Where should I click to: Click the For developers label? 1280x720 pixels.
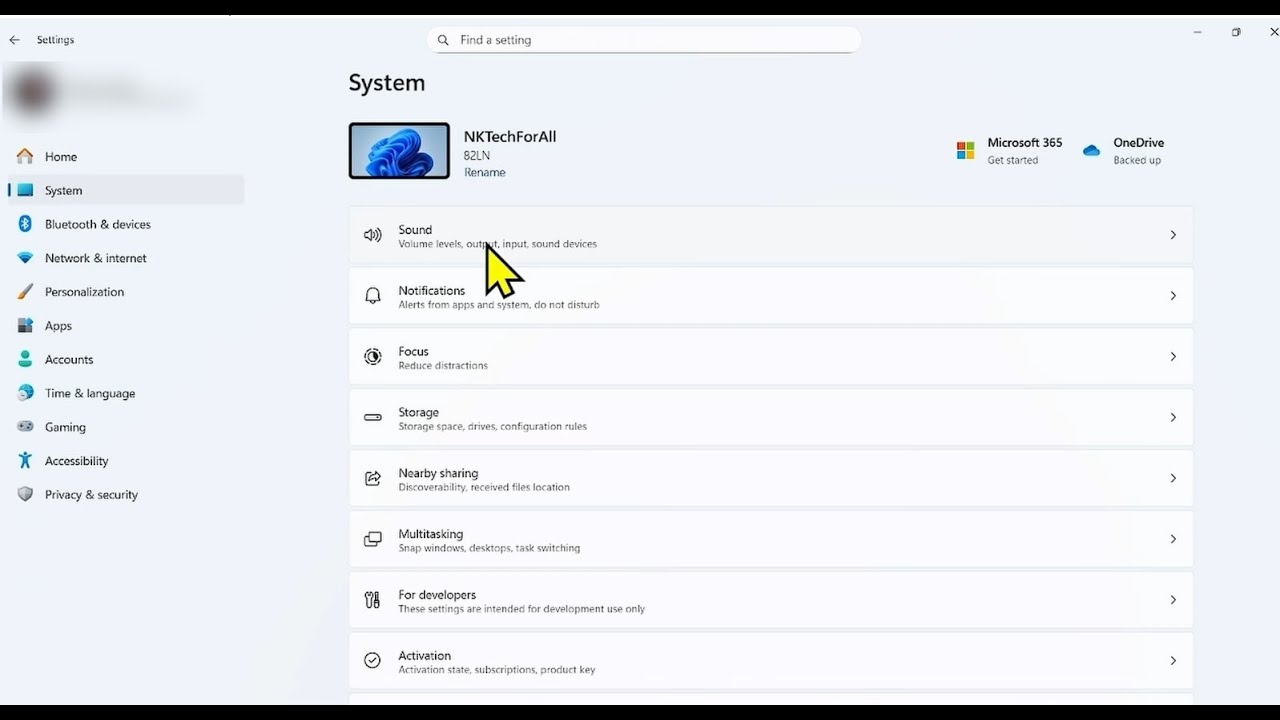click(437, 595)
